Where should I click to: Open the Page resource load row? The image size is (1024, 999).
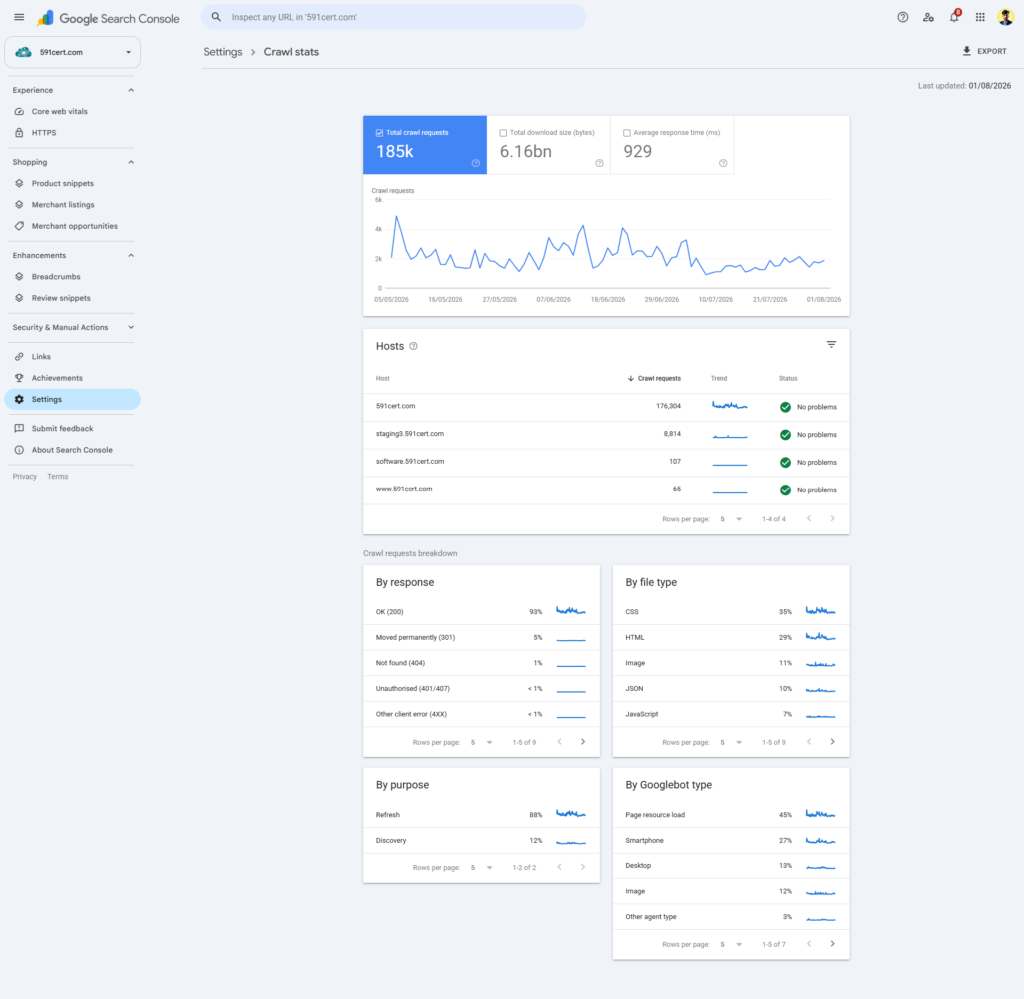(x=731, y=815)
